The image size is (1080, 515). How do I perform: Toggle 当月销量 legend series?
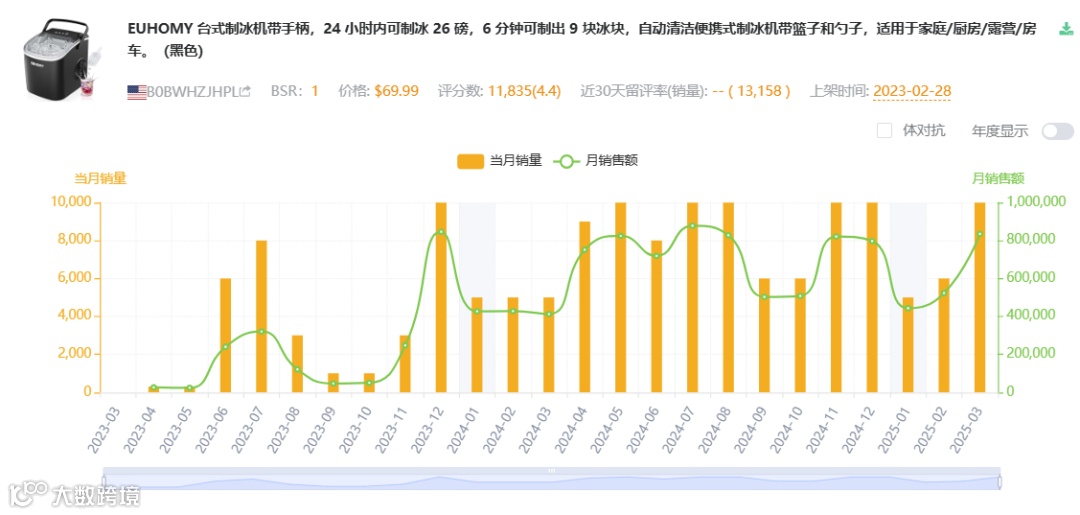(499, 161)
